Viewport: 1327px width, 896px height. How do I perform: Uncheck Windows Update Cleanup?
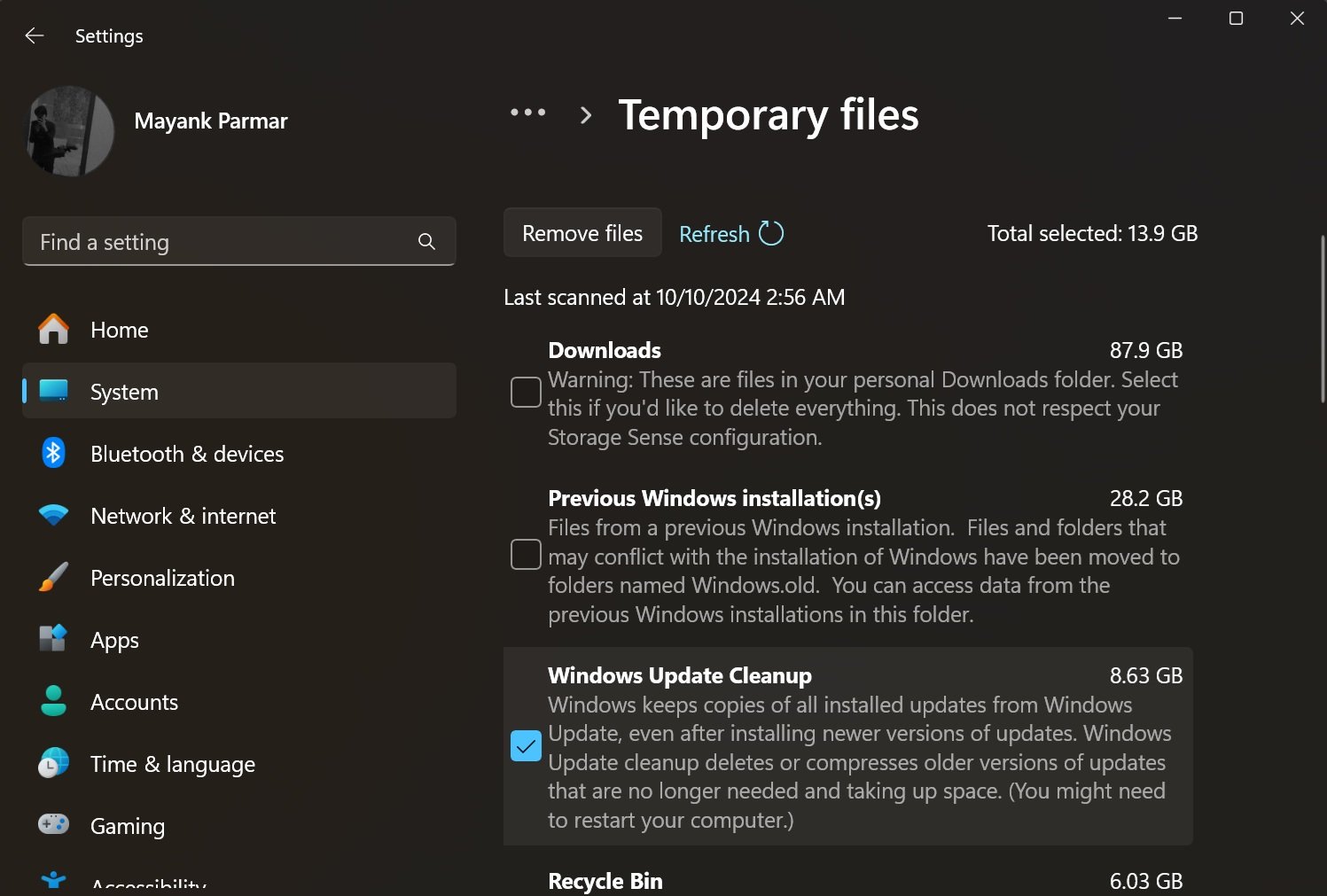pos(525,746)
